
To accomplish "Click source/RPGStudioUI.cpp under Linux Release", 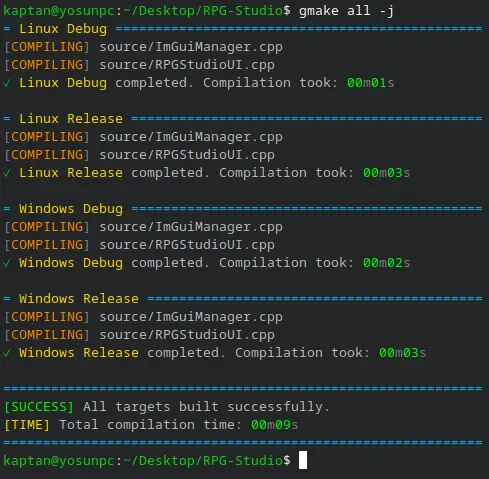I will (187, 155).
